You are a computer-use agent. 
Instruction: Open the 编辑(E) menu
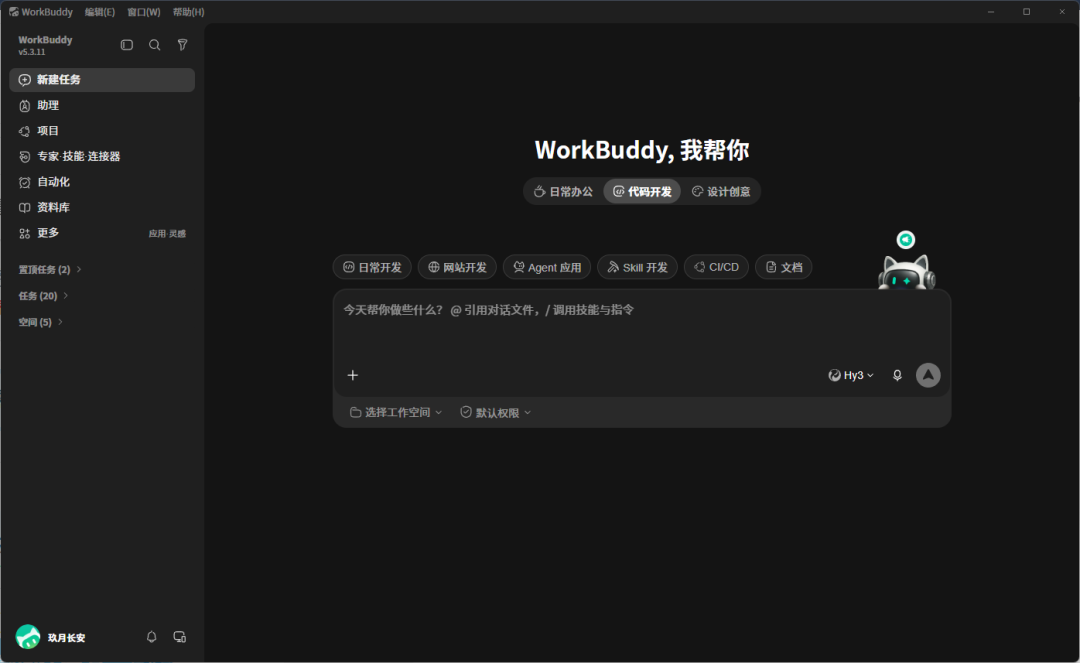pyautogui.click(x=100, y=12)
